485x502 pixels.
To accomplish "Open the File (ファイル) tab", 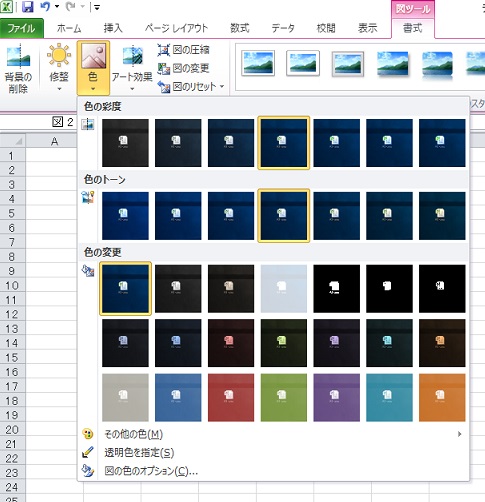I will pyautogui.click(x=22, y=28).
